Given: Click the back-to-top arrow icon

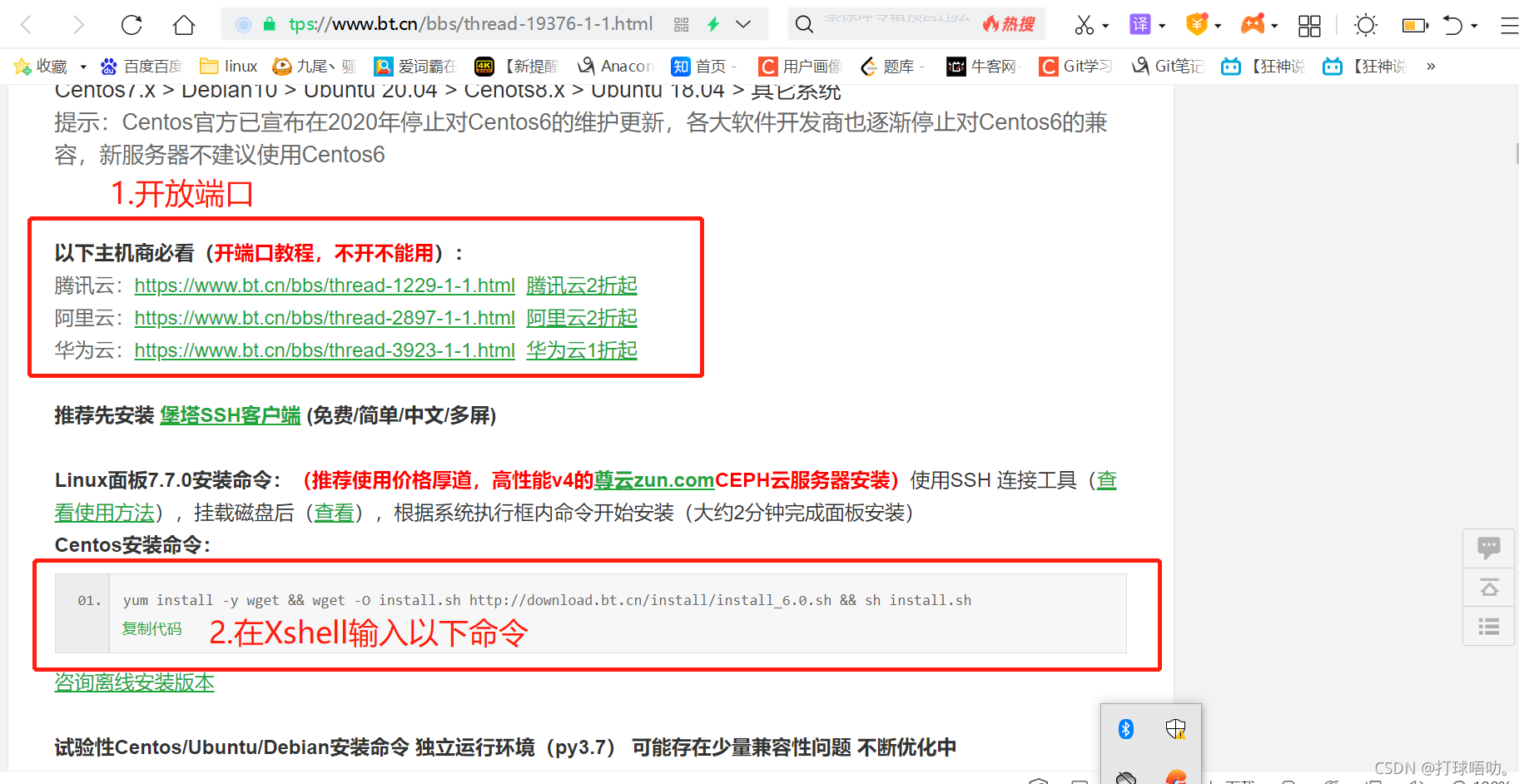Looking at the screenshot, I should (1488, 588).
